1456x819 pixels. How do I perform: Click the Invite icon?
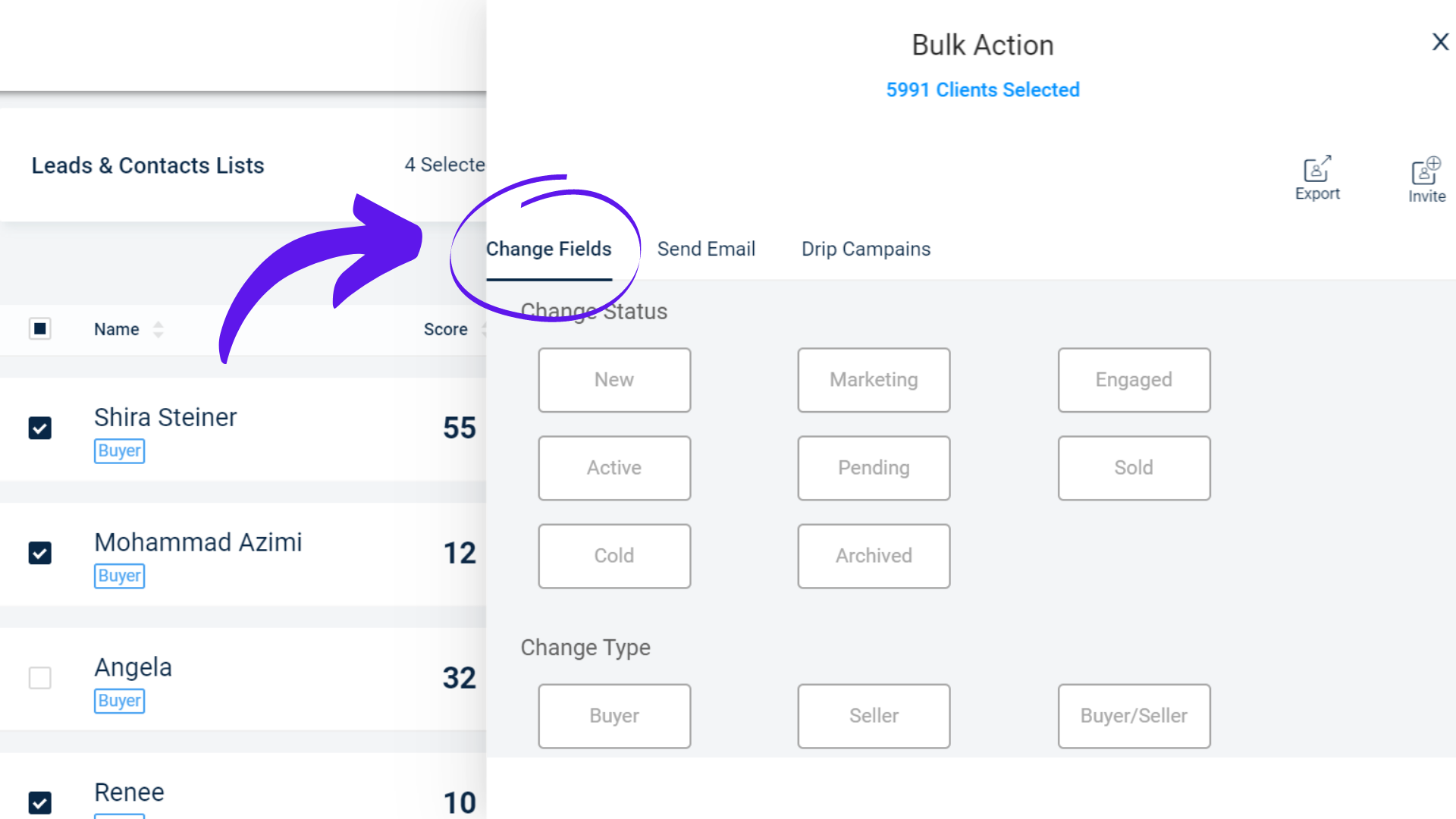[1426, 171]
